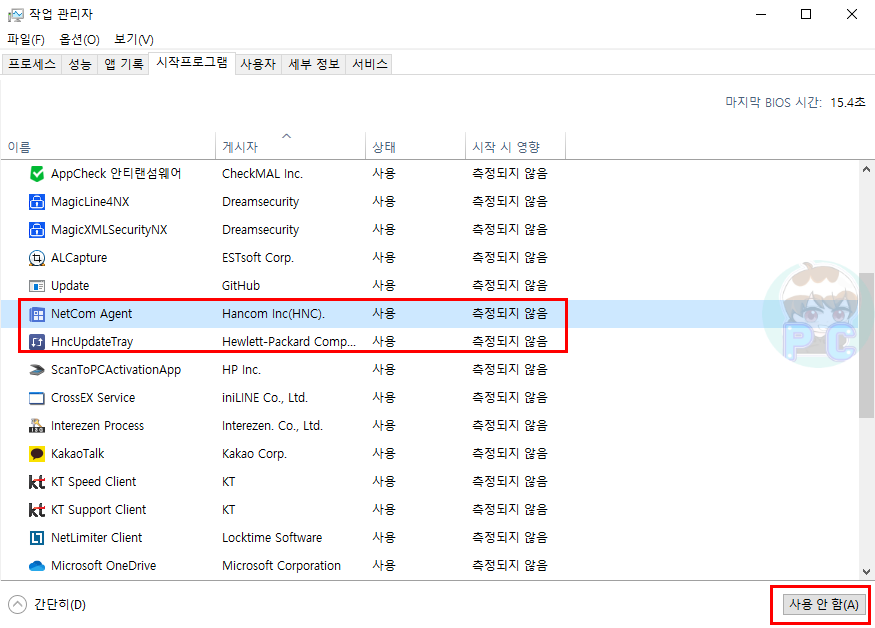This screenshot has width=875, height=628.
Task: Select the CrossEX Service entry name
Action: coord(93,397)
